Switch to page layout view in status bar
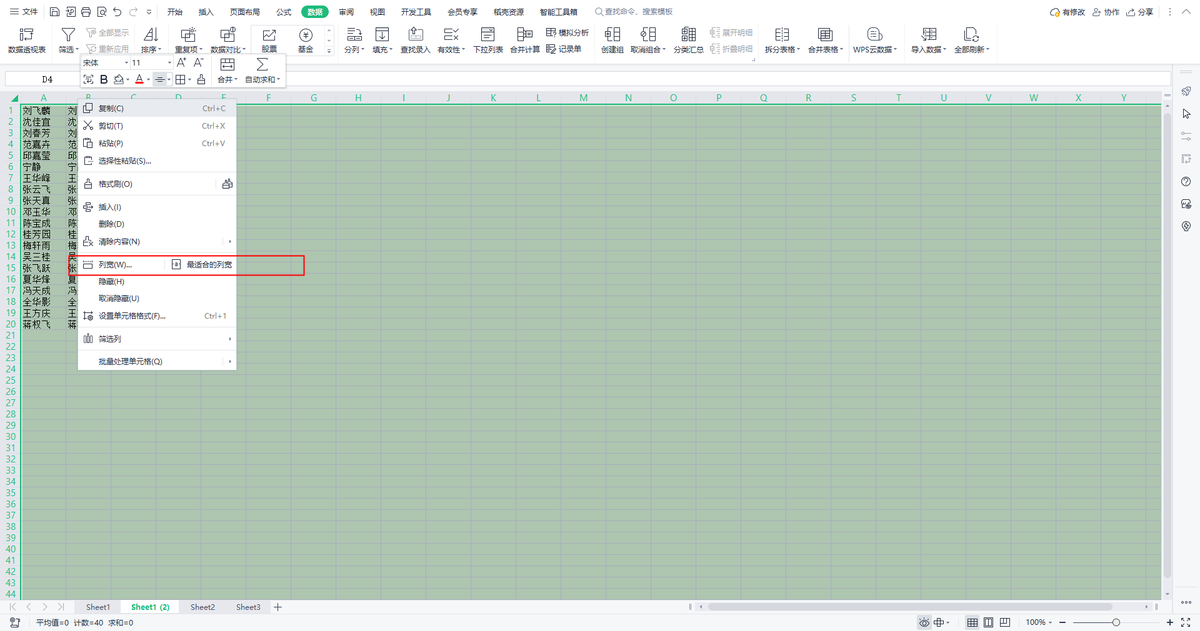This screenshot has height=631, width=1200. (x=990, y=622)
